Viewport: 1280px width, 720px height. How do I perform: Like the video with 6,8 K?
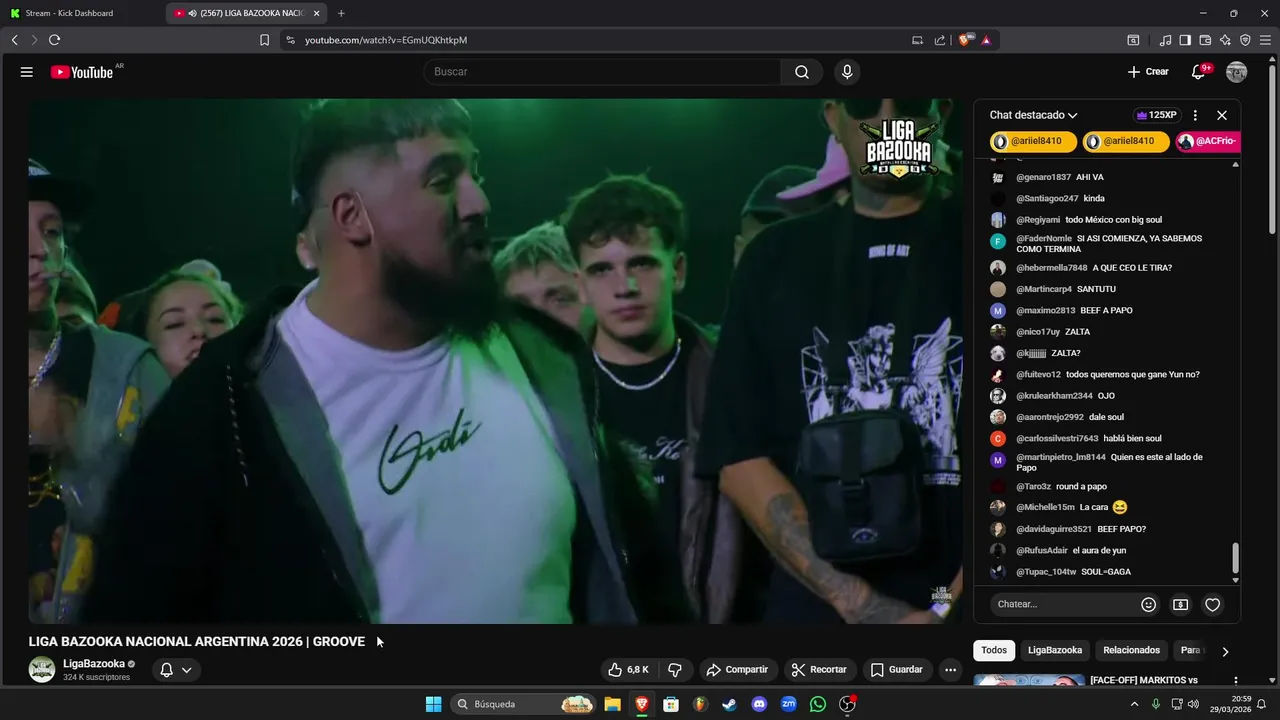(x=629, y=670)
